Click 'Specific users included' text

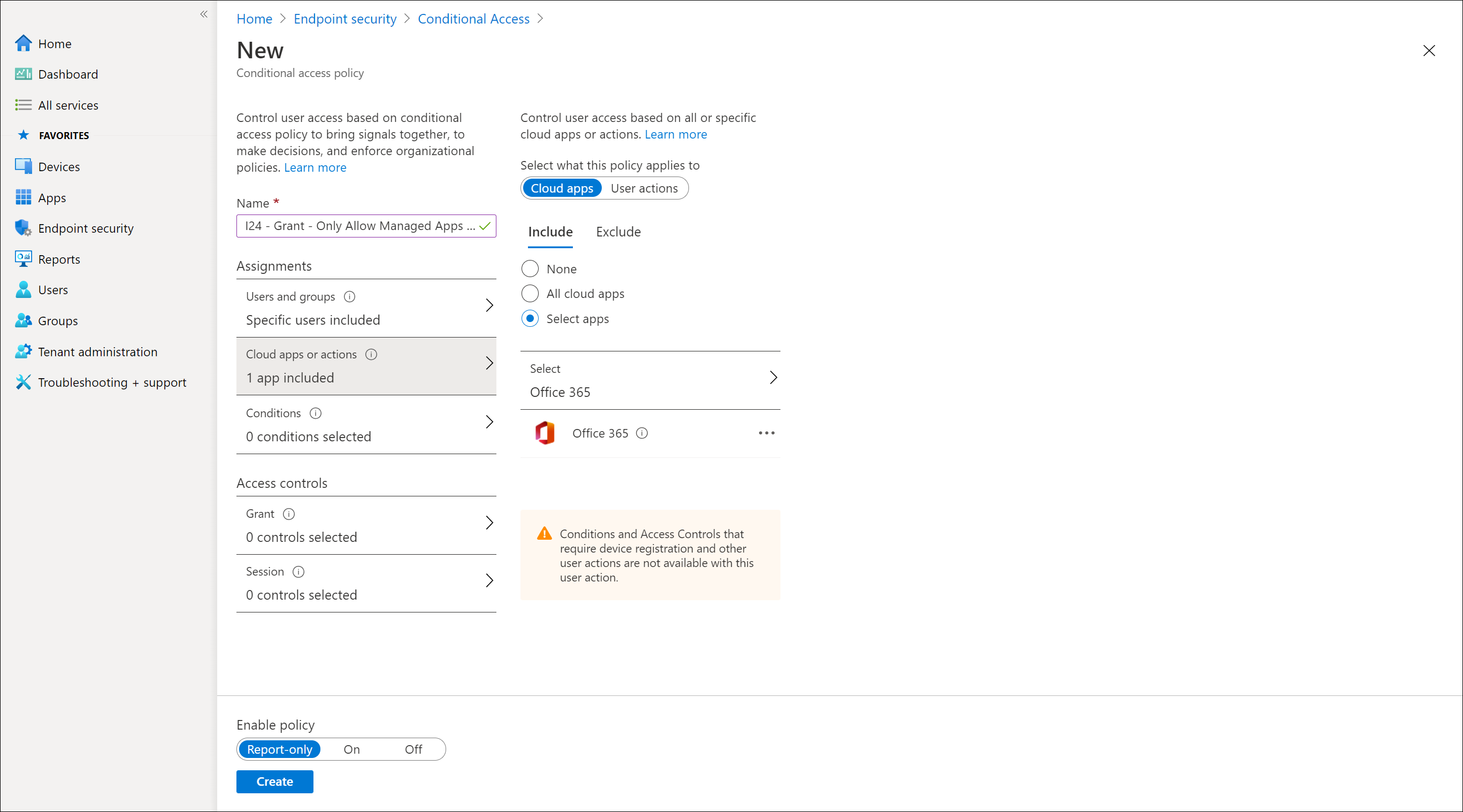pyautogui.click(x=313, y=320)
